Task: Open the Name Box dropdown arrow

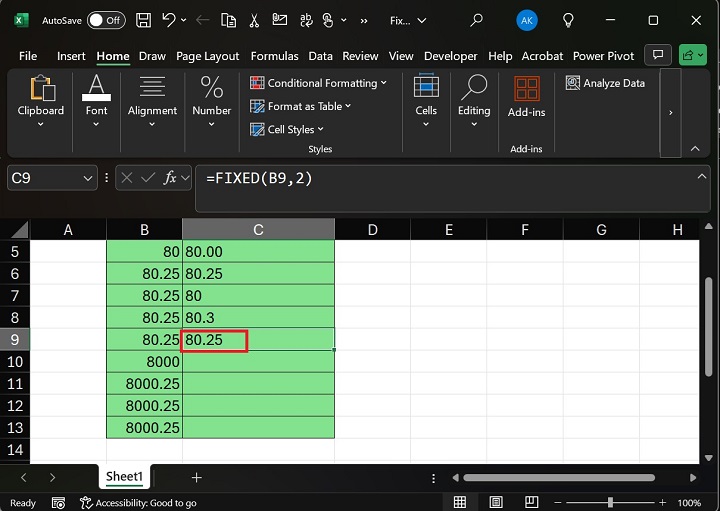Action: 86,178
